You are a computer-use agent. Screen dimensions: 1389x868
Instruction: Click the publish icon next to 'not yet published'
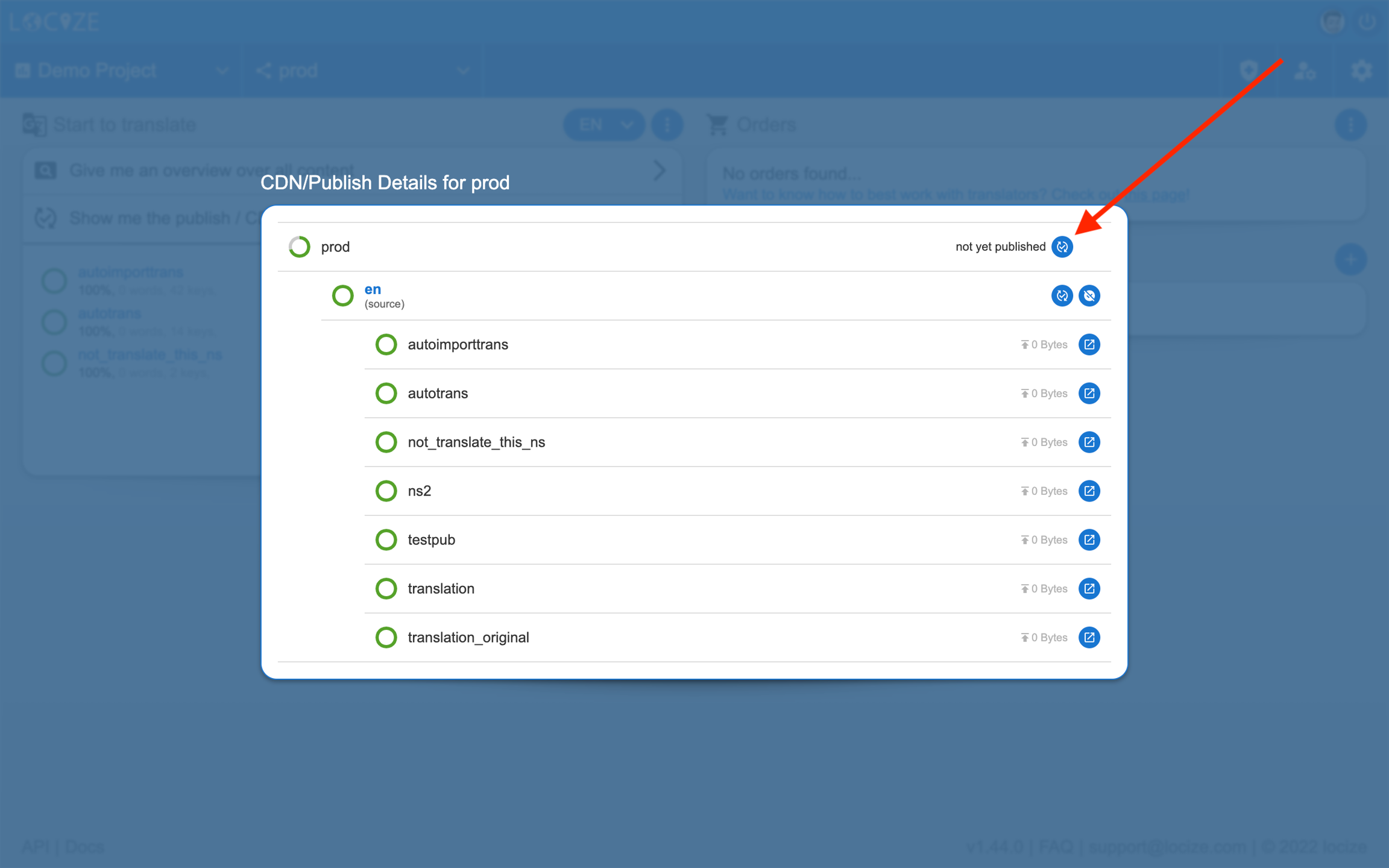1062,247
